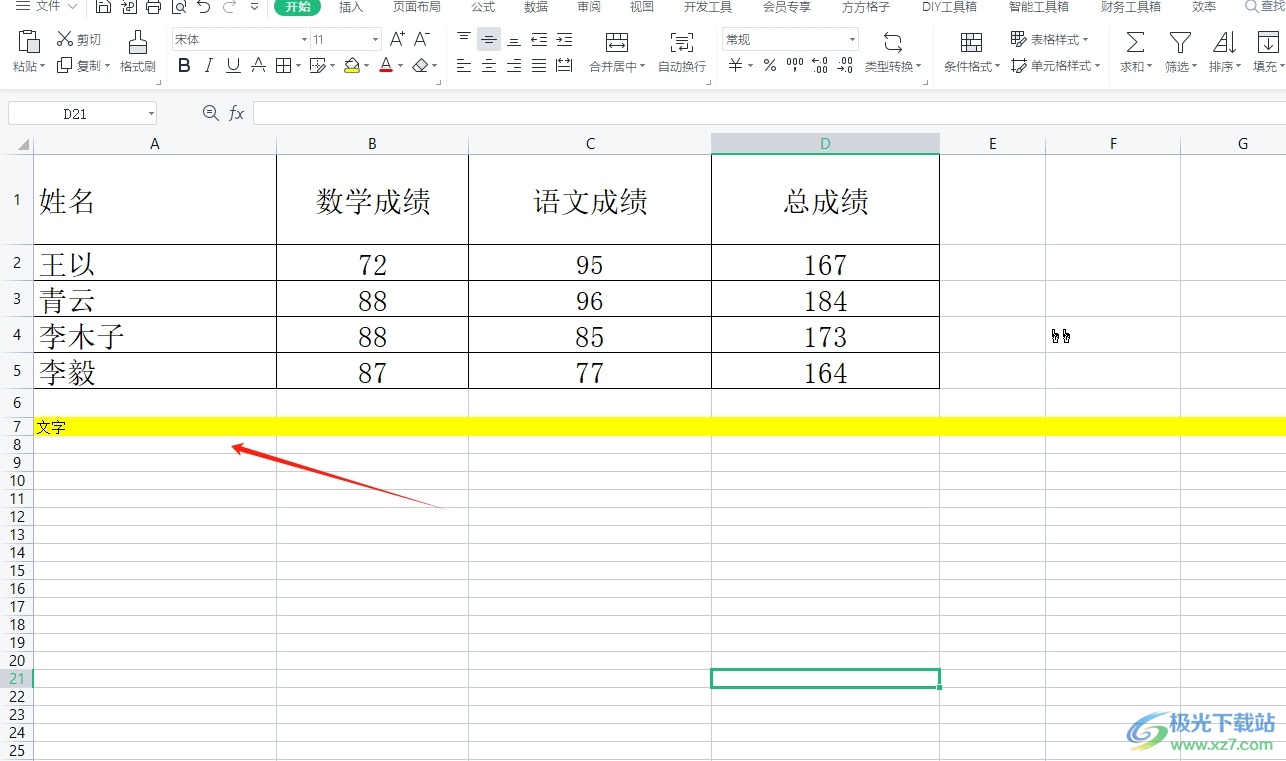
Task: Toggle the strikethrough A button
Action: click(258, 66)
